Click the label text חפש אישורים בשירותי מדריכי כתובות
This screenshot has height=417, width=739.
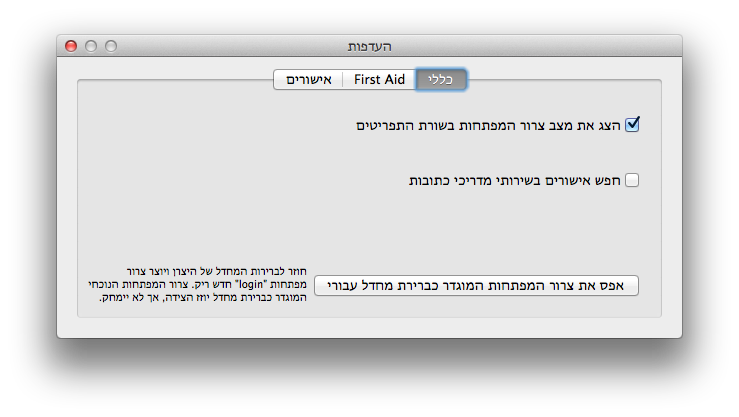coord(515,181)
